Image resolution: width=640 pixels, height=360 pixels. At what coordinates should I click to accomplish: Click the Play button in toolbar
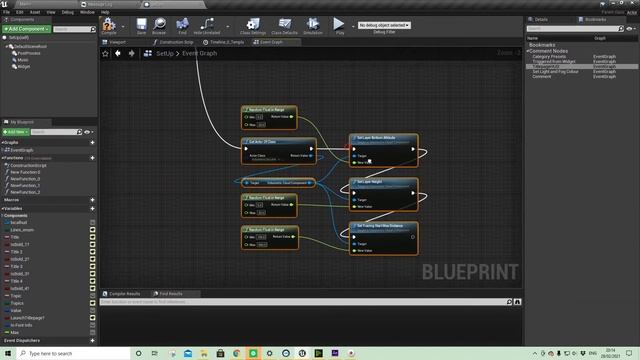click(339, 25)
